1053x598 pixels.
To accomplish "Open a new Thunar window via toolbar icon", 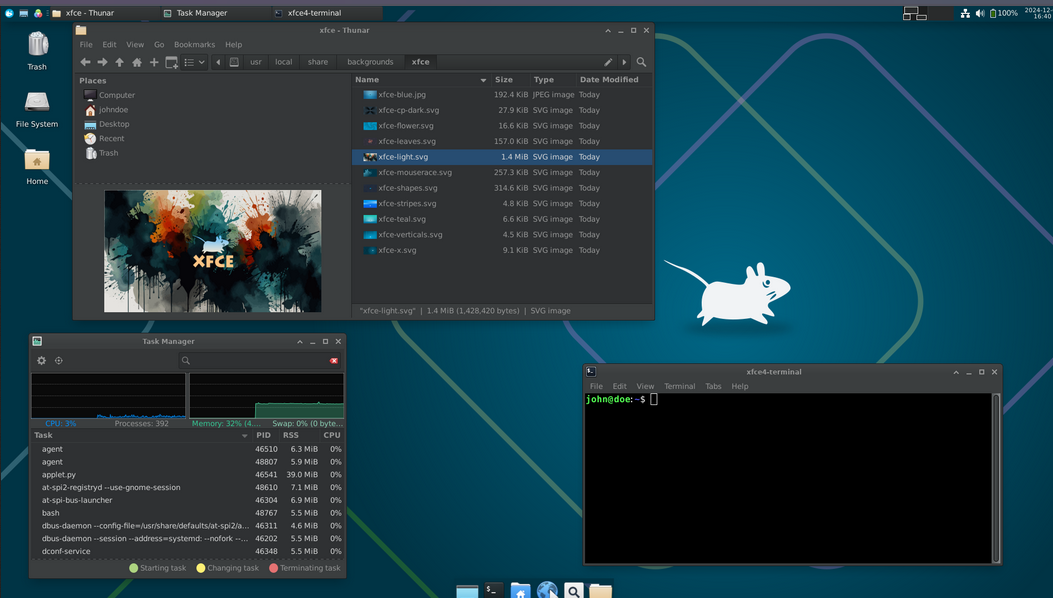I will coord(171,62).
